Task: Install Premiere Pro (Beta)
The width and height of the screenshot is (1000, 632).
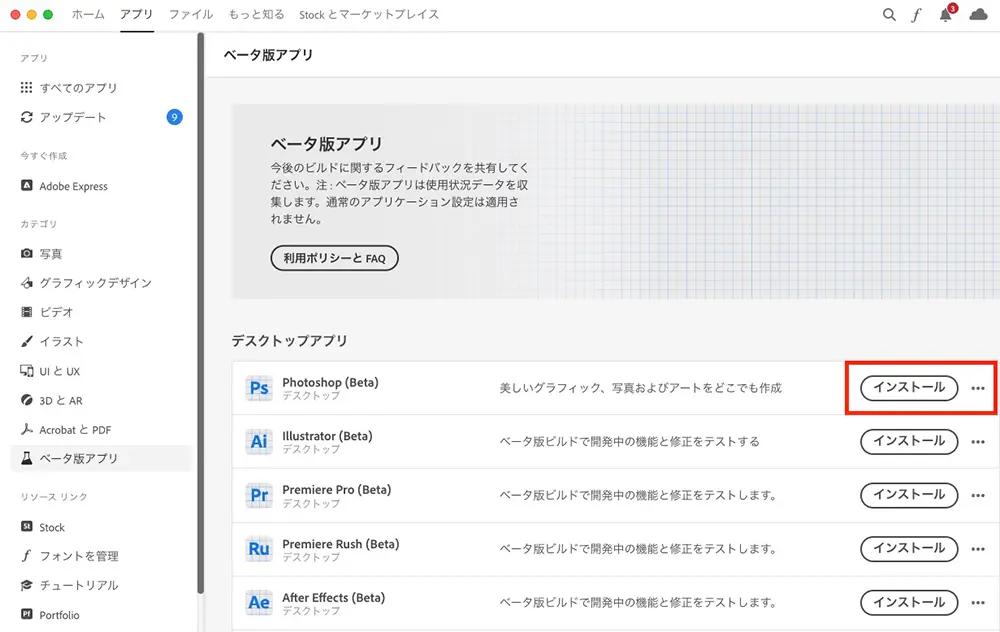Action: click(x=909, y=495)
